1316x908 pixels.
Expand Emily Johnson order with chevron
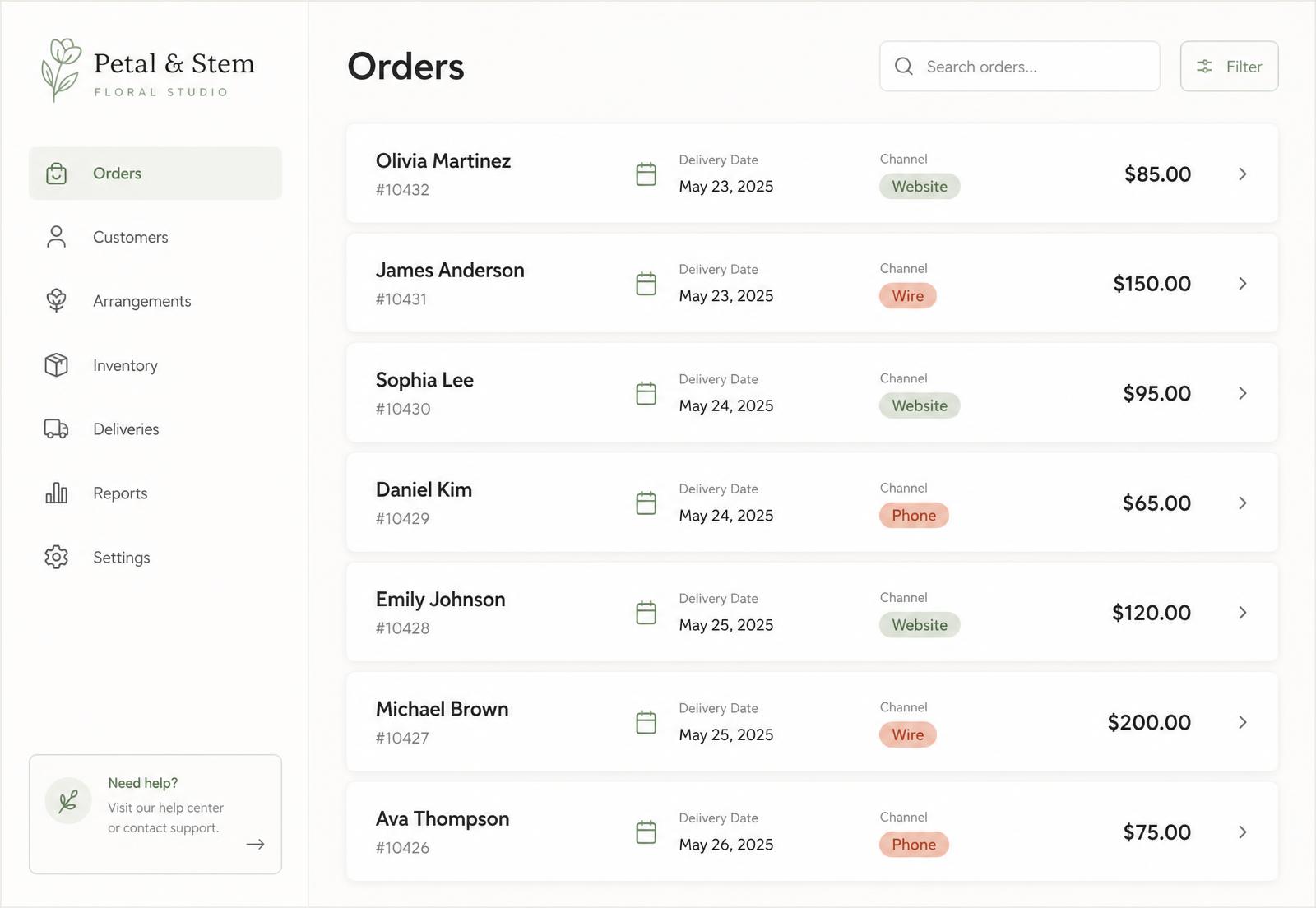1242,613
